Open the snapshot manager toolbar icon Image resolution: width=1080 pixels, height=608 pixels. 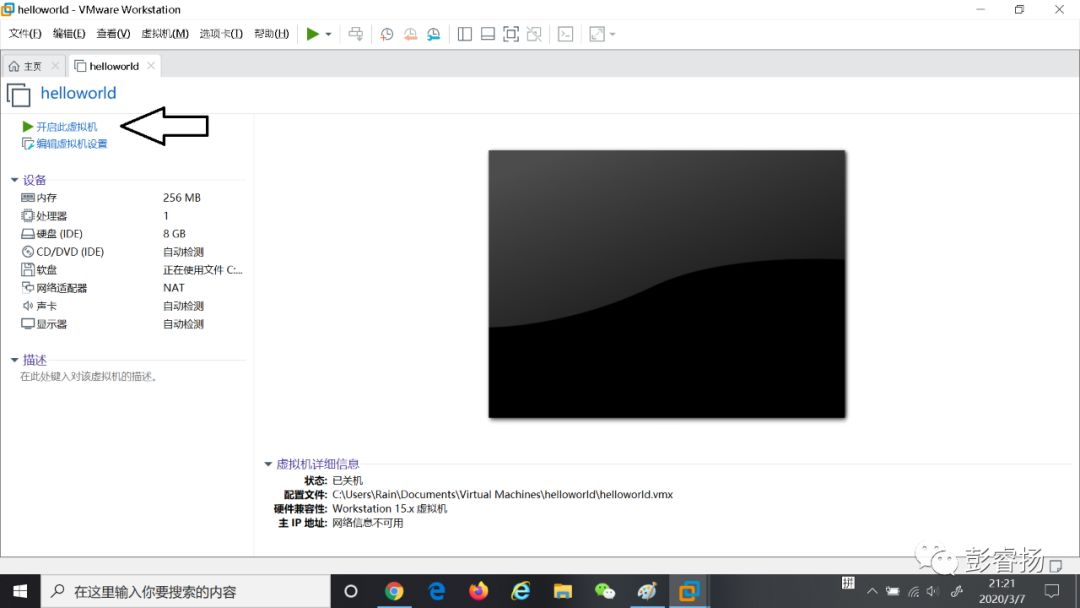point(433,34)
